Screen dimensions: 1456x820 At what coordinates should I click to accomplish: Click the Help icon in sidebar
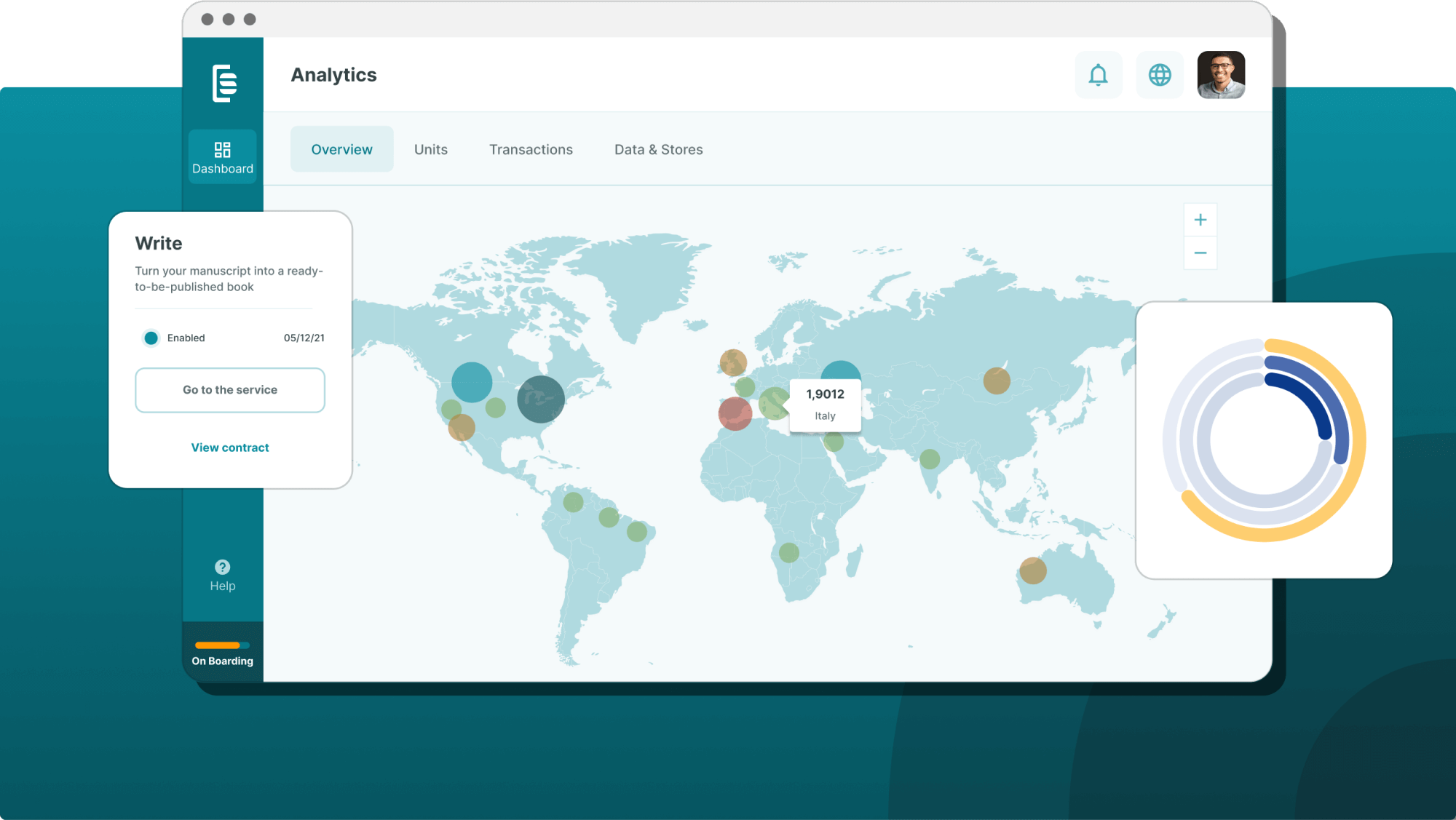tap(222, 567)
